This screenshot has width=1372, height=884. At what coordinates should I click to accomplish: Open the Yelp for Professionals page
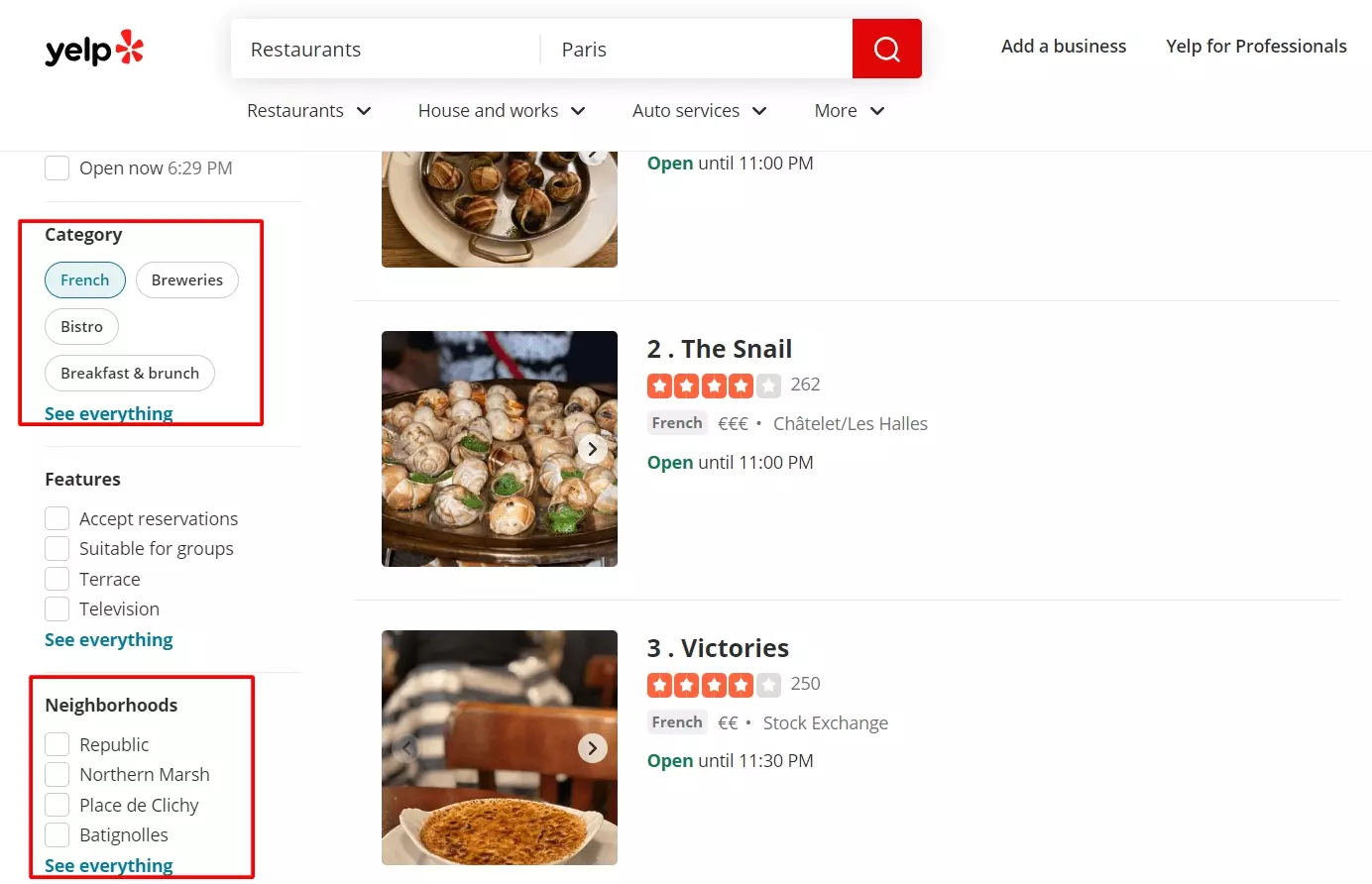[1256, 46]
